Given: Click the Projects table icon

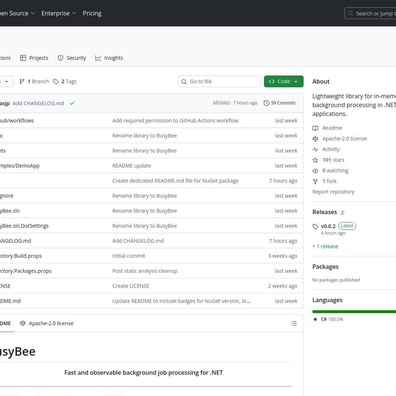Looking at the screenshot, I should point(23,58).
